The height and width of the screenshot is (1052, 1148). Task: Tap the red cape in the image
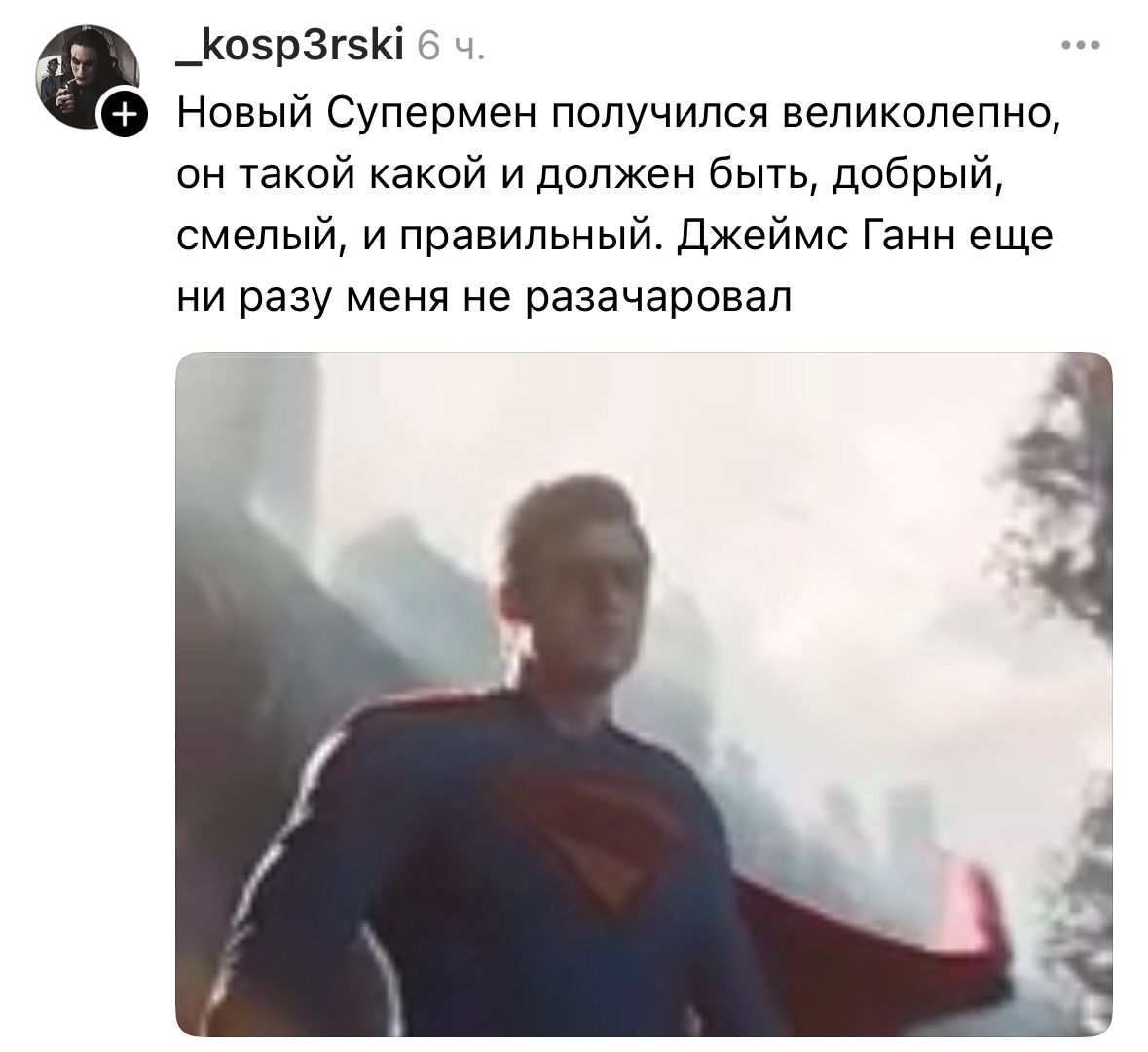(878, 945)
